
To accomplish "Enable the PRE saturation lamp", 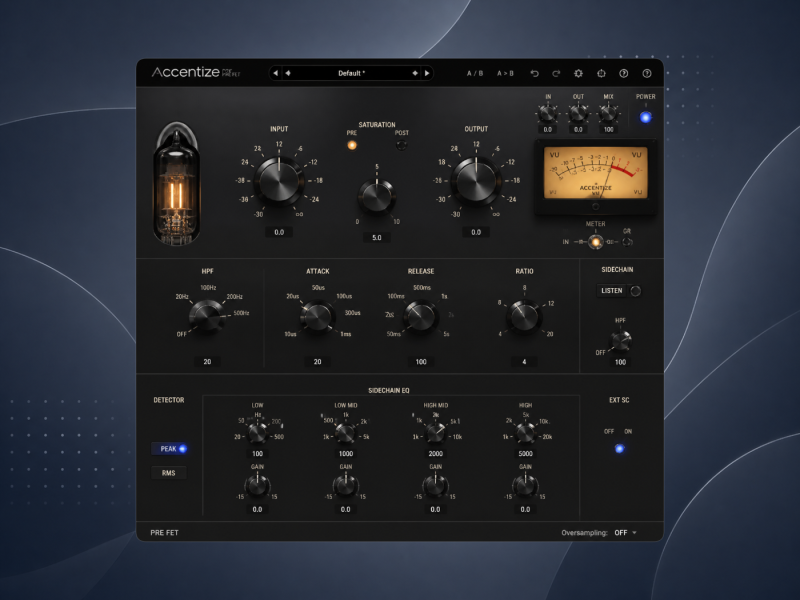I will pos(352,145).
